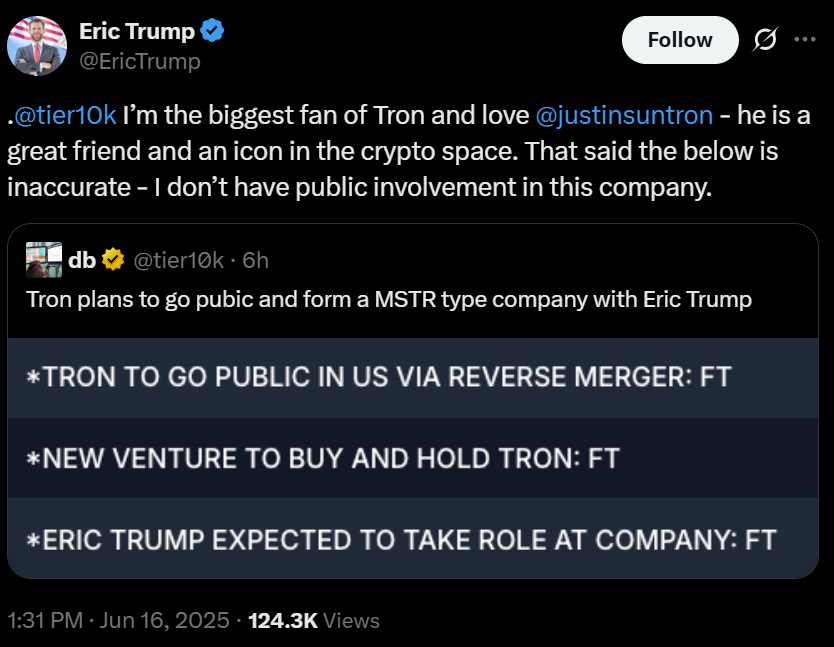Open the three-dot more options menu
Image resolution: width=834 pixels, height=647 pixels.
[x=804, y=40]
